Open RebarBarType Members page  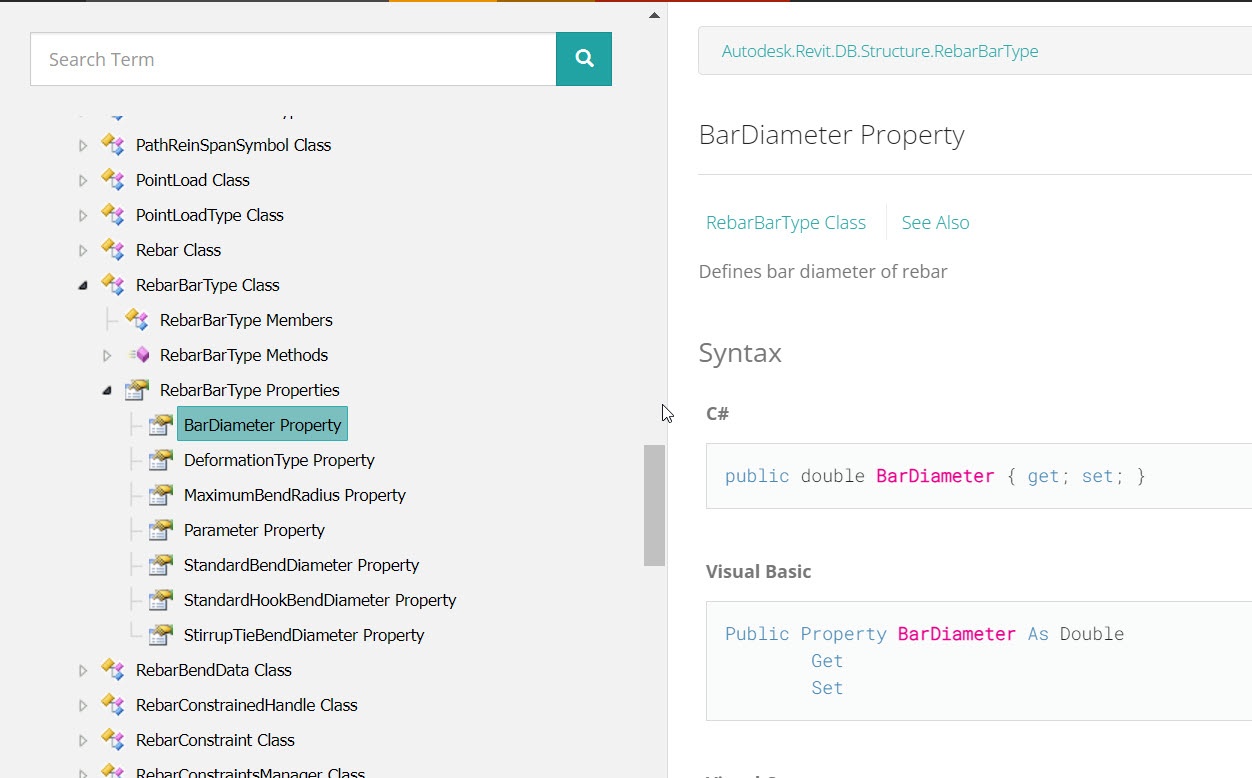246,320
